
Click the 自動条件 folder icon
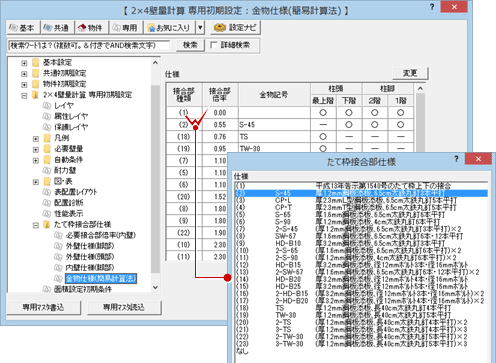(x=47, y=160)
